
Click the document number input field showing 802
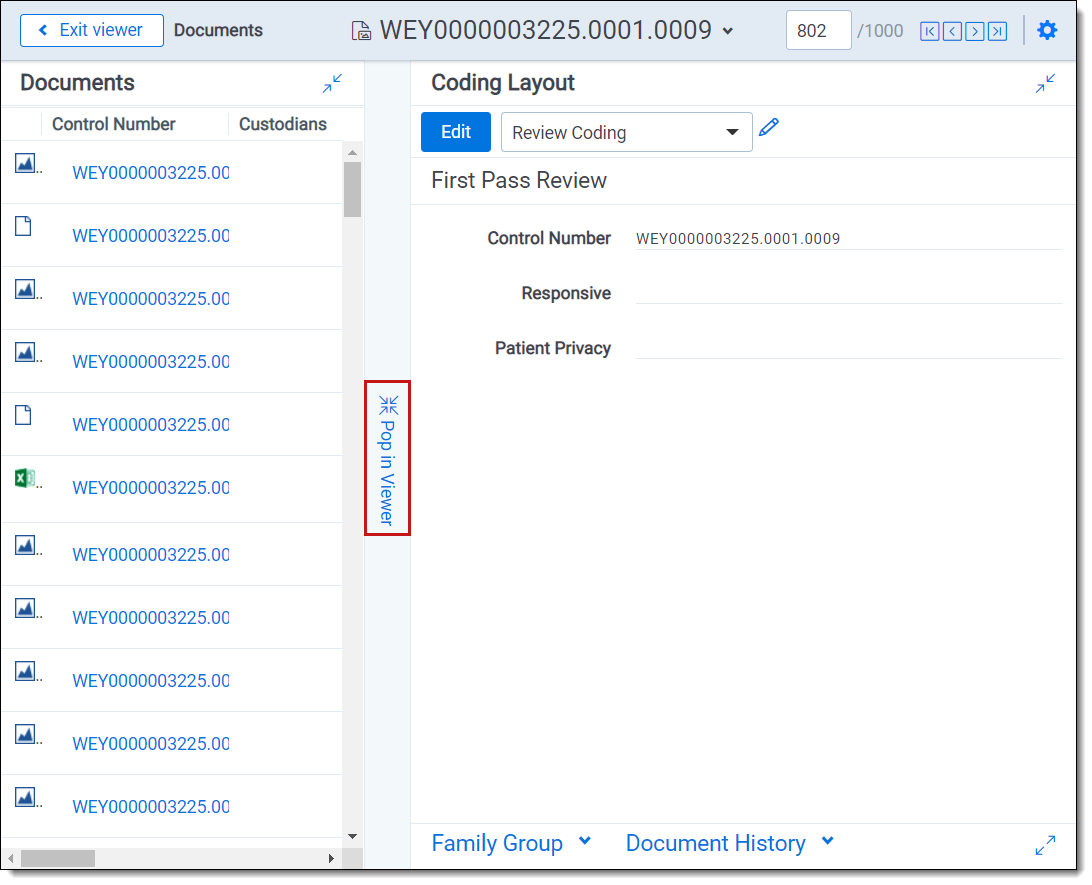(x=818, y=31)
